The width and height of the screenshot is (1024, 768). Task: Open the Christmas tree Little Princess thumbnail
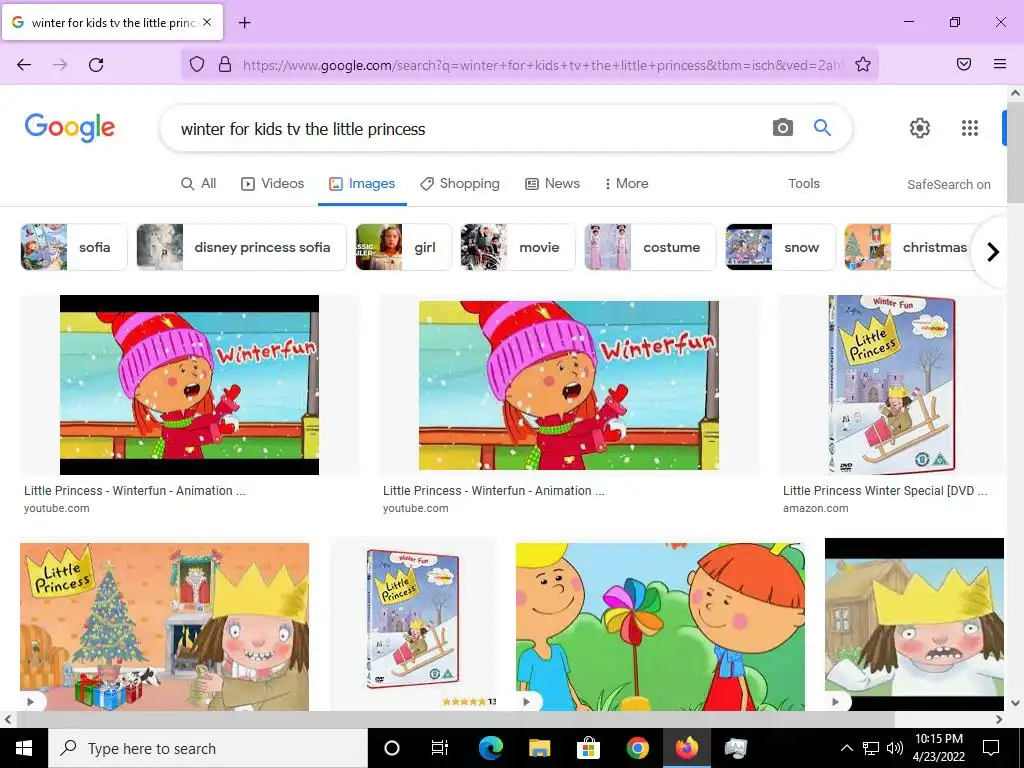click(165, 626)
